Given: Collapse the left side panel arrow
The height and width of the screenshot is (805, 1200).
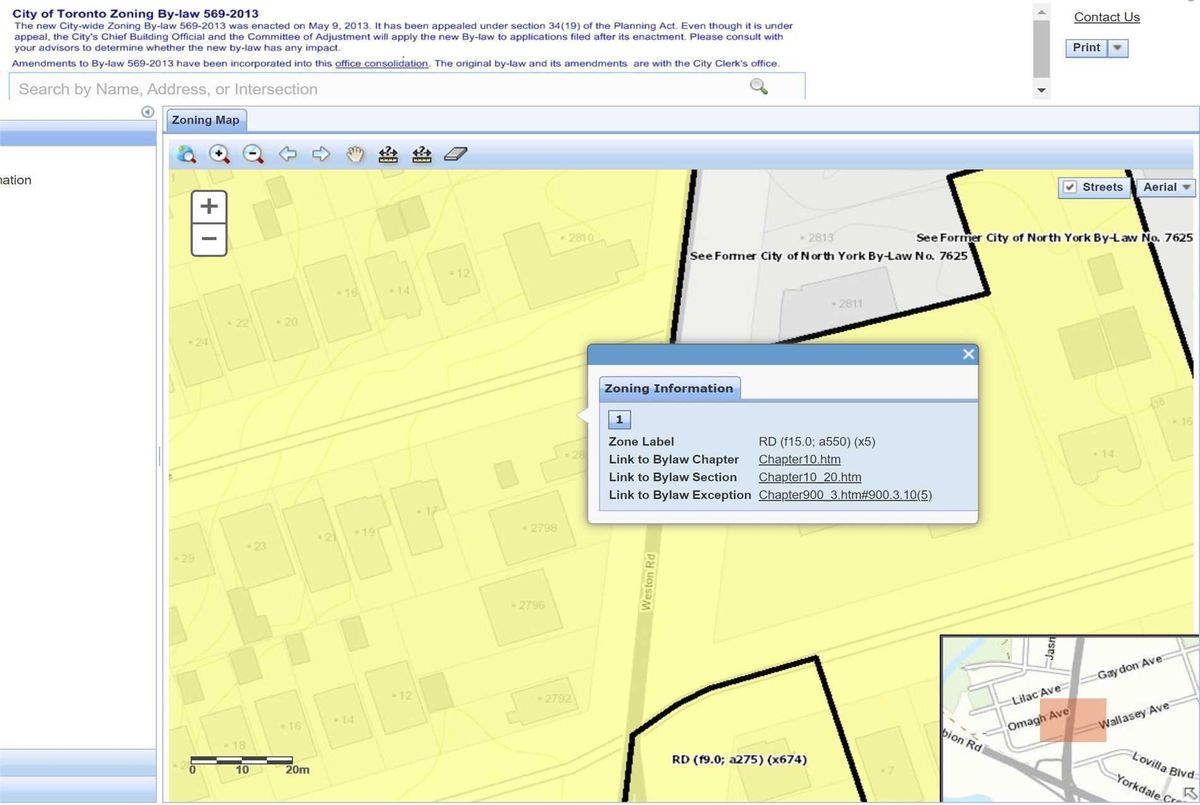Looking at the screenshot, I should tap(148, 112).
